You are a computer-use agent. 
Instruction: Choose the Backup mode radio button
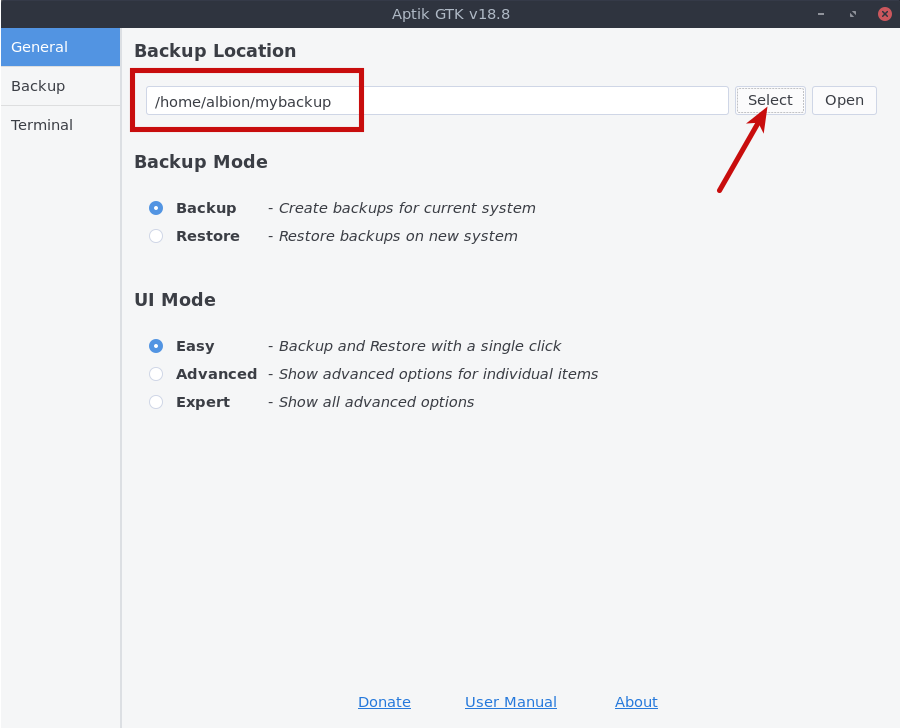pos(156,208)
